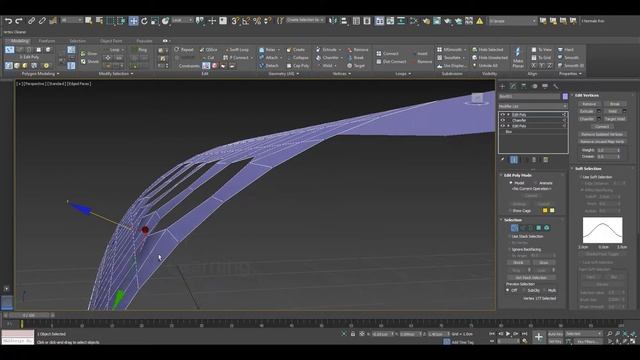Activate the Select and Rotate tool

coord(144,21)
